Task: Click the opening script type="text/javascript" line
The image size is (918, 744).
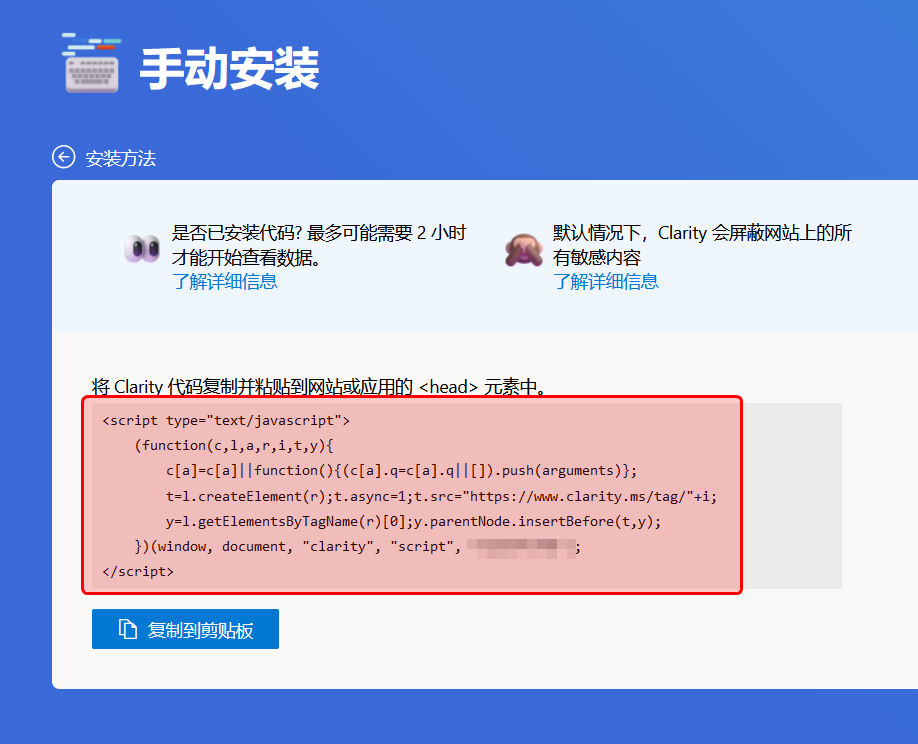Action: 226,420
